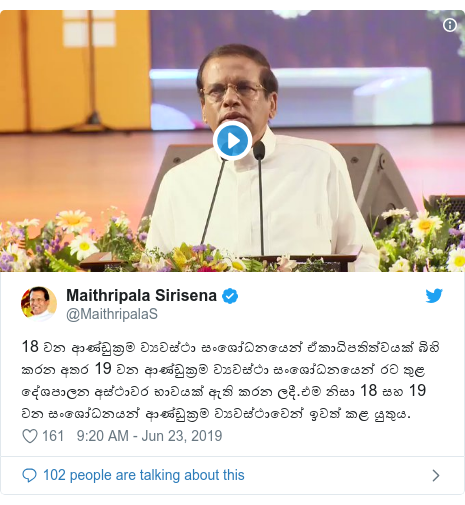Click the verified badge checkmark

[x=230, y=296]
